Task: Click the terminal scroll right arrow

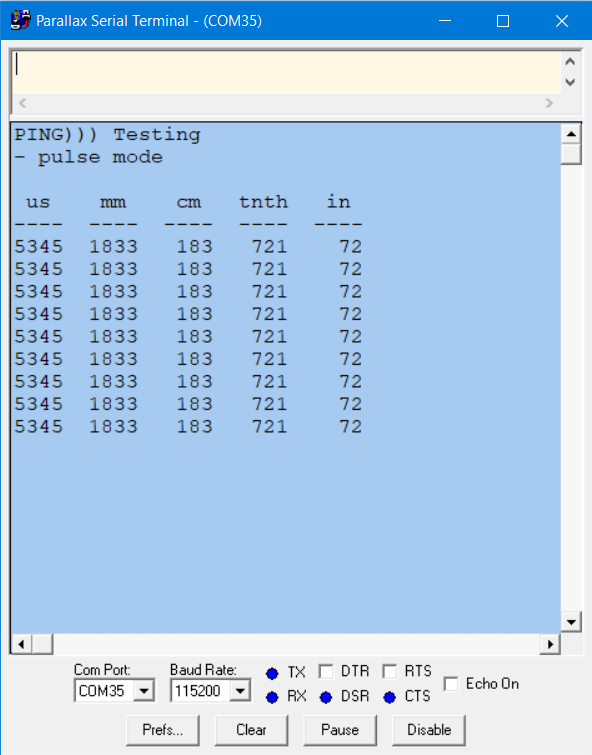Action: click(550, 644)
